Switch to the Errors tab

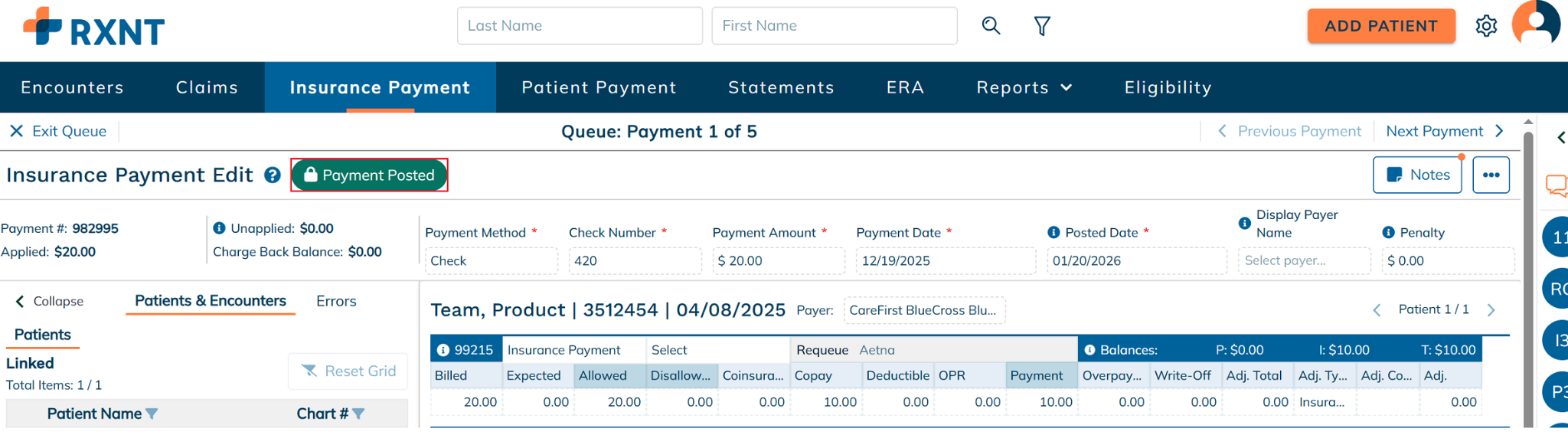tap(336, 301)
